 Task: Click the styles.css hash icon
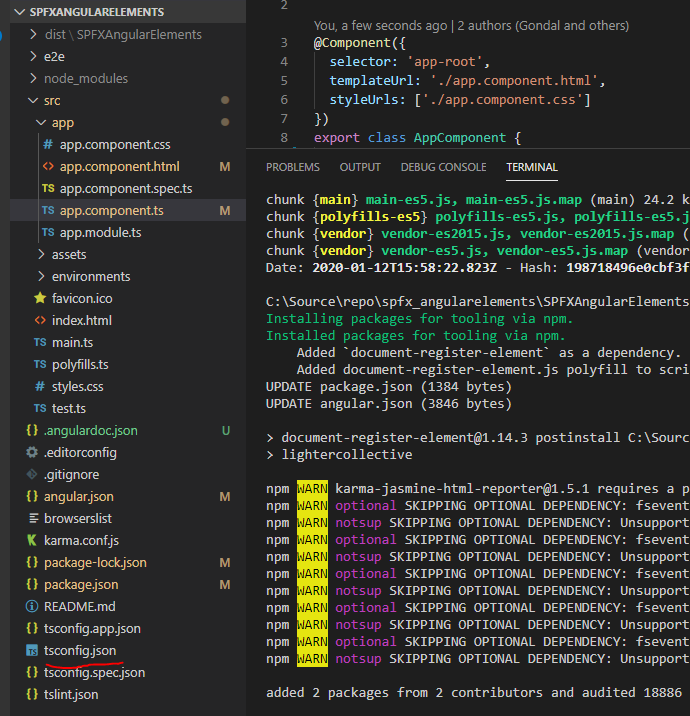click(x=40, y=386)
